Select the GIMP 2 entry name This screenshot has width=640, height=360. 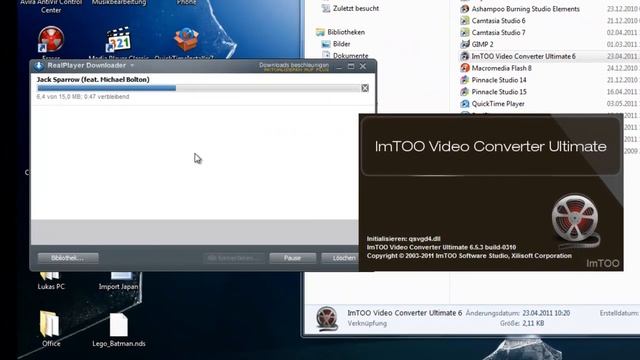tap(482, 44)
